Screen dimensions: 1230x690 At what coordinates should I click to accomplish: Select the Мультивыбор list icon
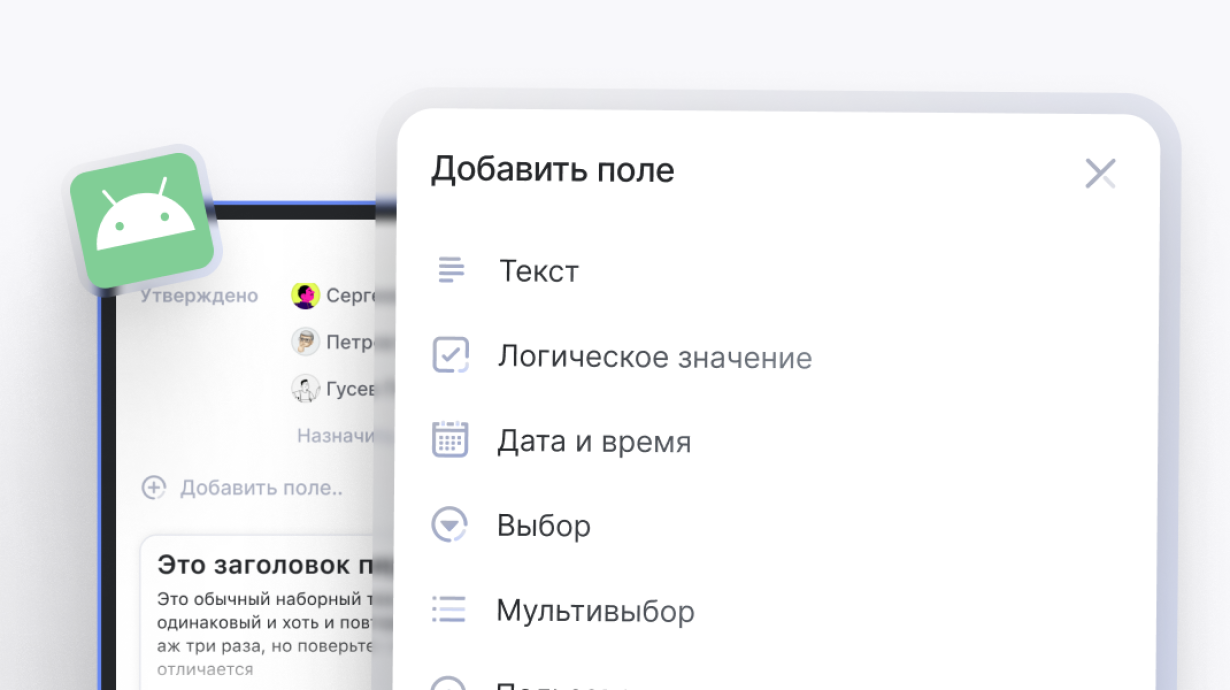450,610
